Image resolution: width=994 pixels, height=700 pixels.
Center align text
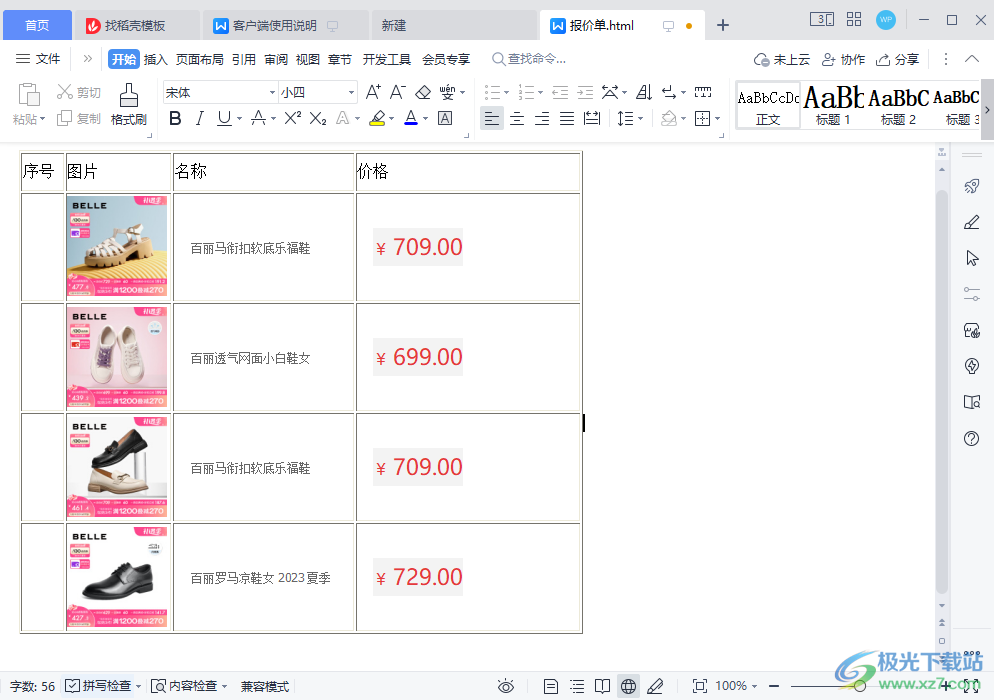[x=517, y=119]
